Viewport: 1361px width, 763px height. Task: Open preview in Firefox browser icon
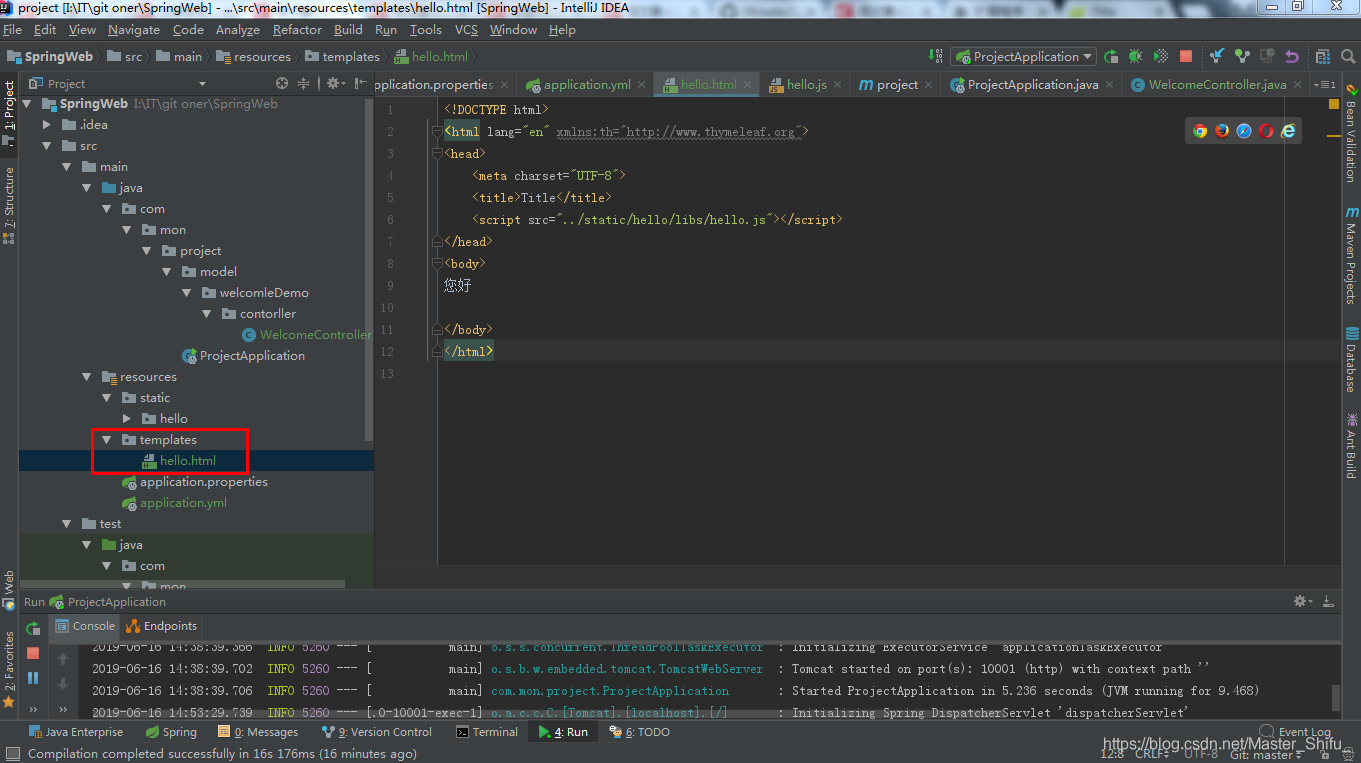(x=1222, y=131)
